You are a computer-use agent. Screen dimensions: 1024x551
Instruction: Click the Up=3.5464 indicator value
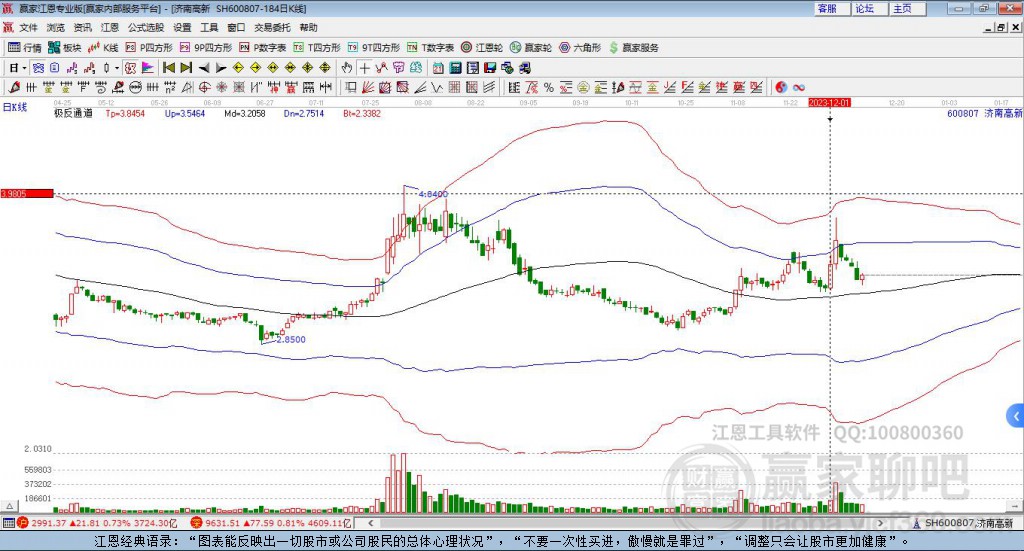click(185, 113)
